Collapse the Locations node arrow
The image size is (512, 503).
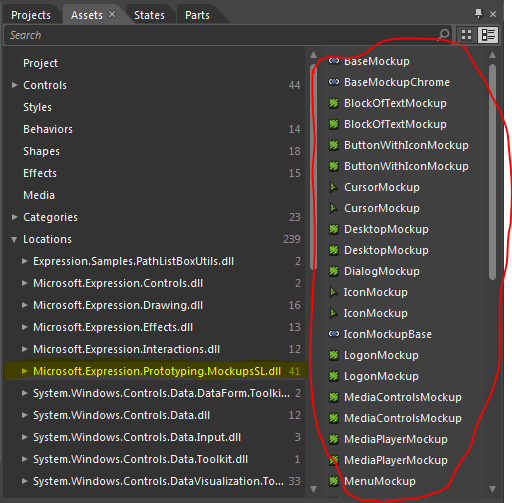click(14, 239)
